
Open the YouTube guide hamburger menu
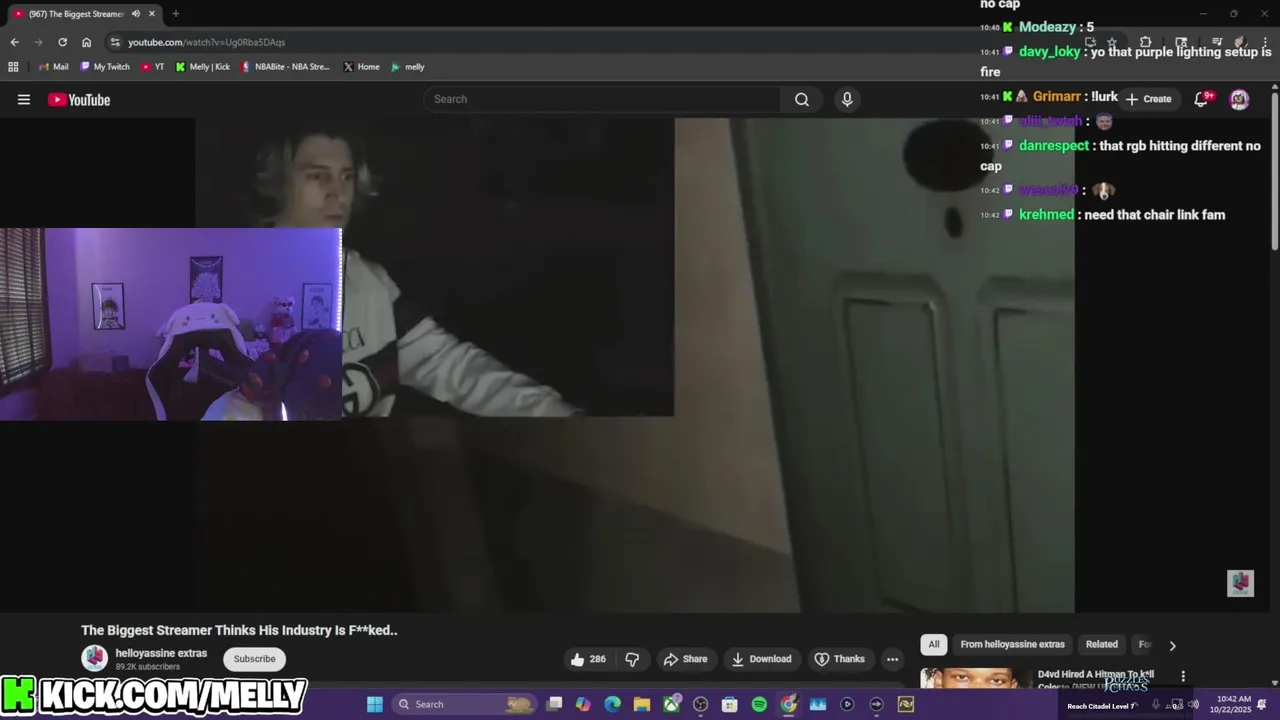click(x=24, y=99)
